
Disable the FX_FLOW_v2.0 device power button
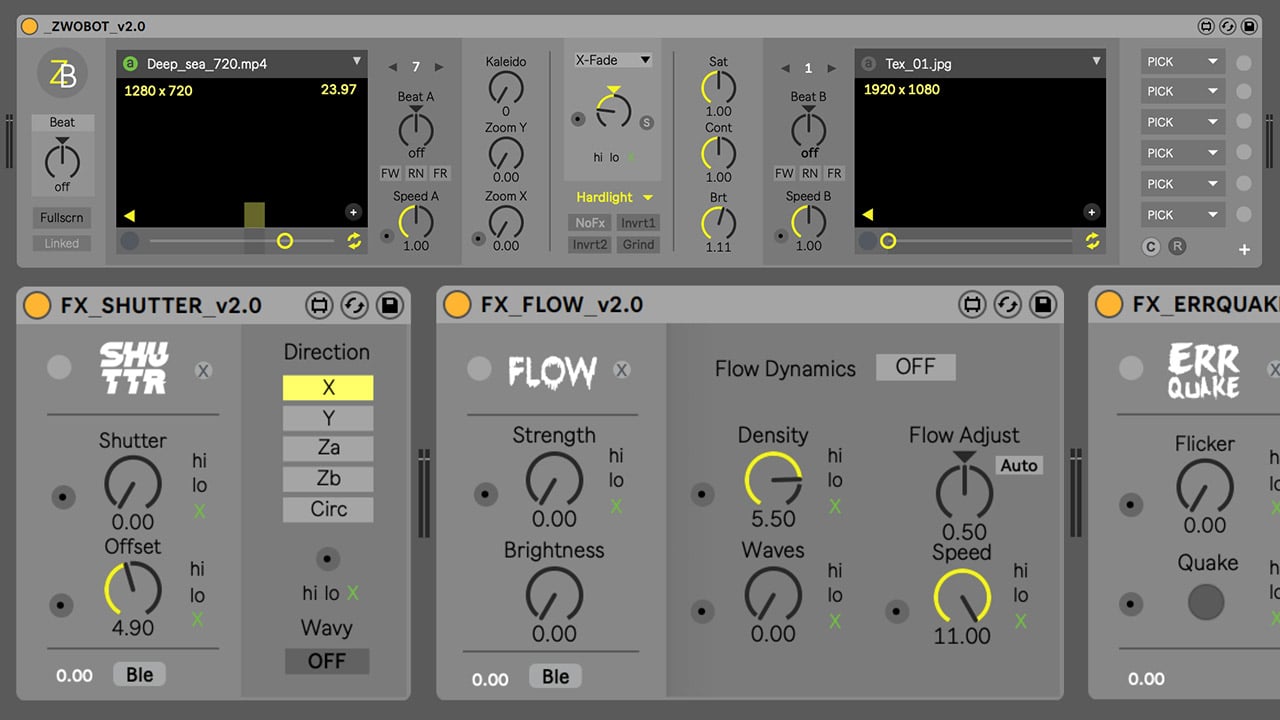[x=457, y=305]
